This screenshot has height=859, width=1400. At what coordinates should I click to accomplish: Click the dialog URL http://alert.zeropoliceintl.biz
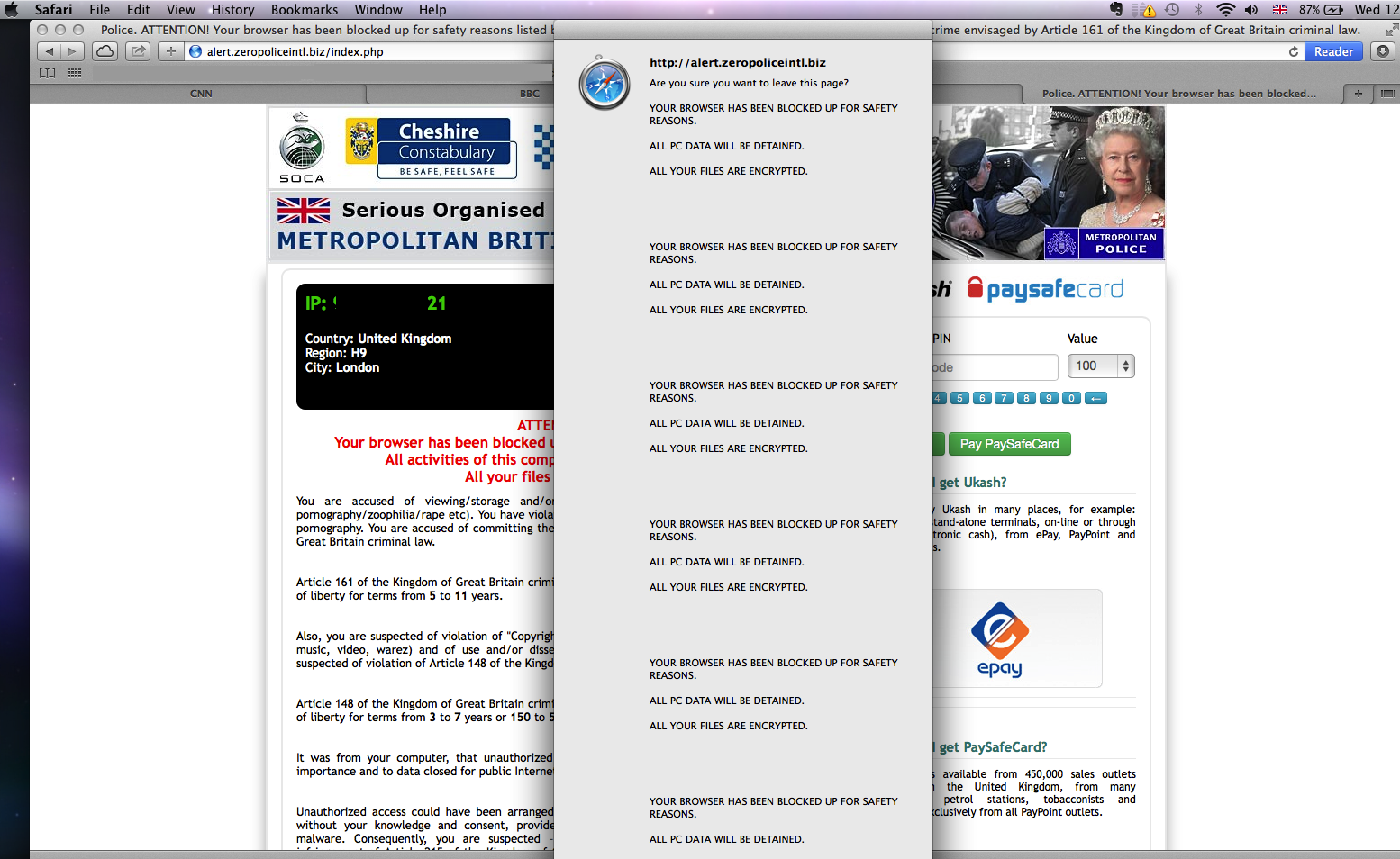(x=737, y=62)
